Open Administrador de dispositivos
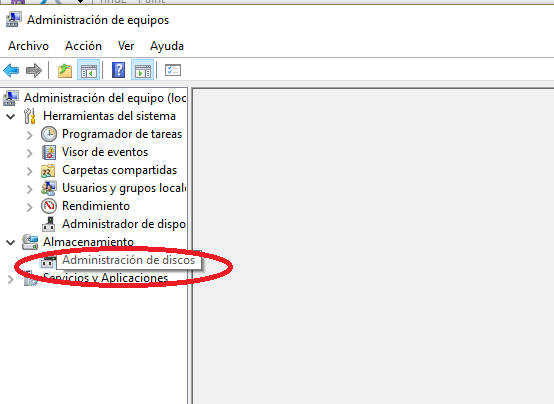The width and height of the screenshot is (554, 404). click(124, 224)
